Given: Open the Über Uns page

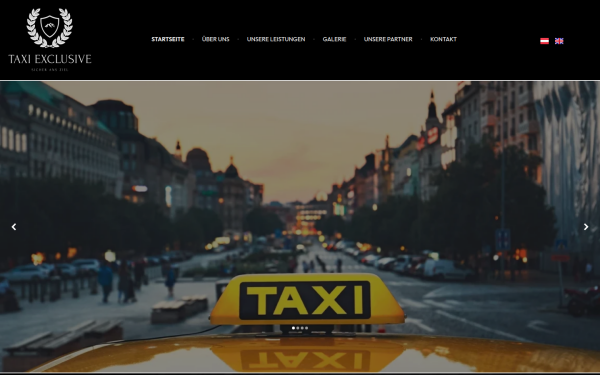Looking at the screenshot, I should pyautogui.click(x=215, y=39).
